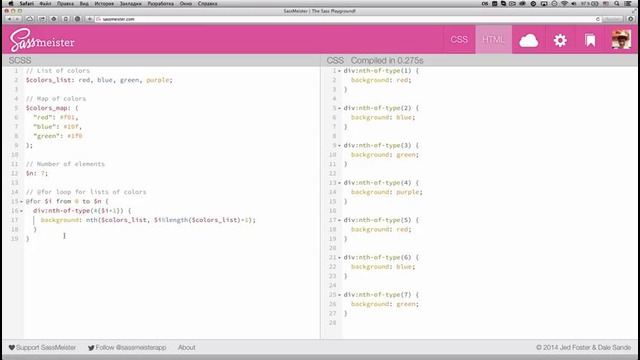Collapse the nth-of-type(4) rule in CSS output
The width and height of the screenshot is (640, 360).
(x=339, y=183)
